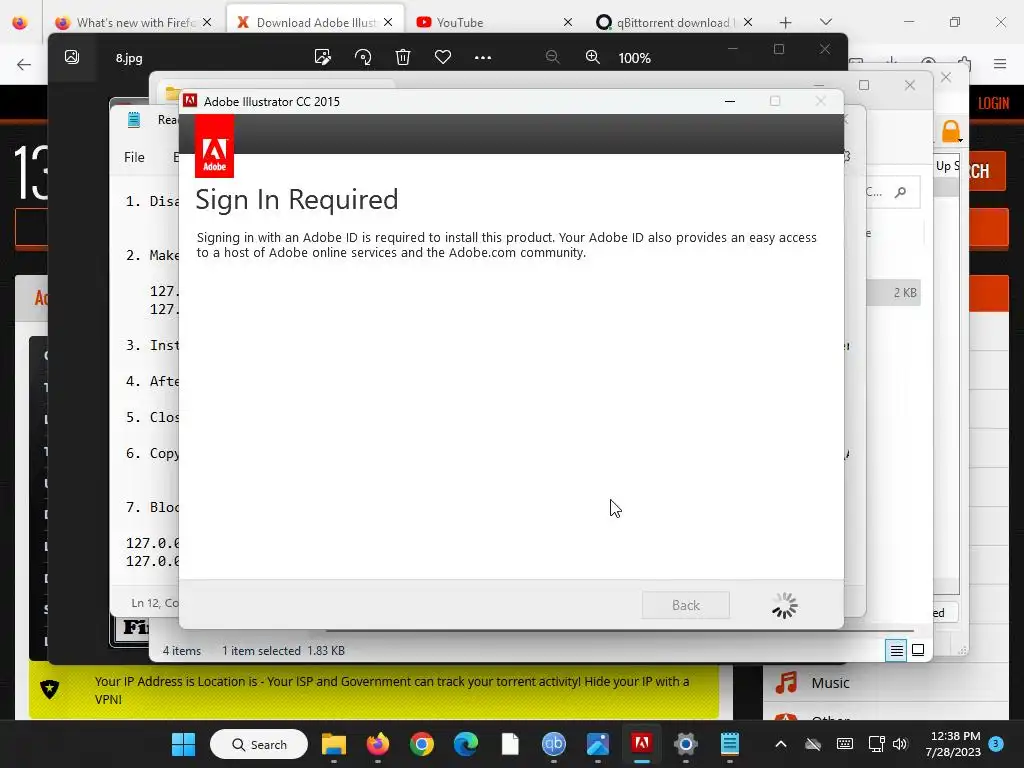Click the yellow VPN warning banner

click(374, 690)
